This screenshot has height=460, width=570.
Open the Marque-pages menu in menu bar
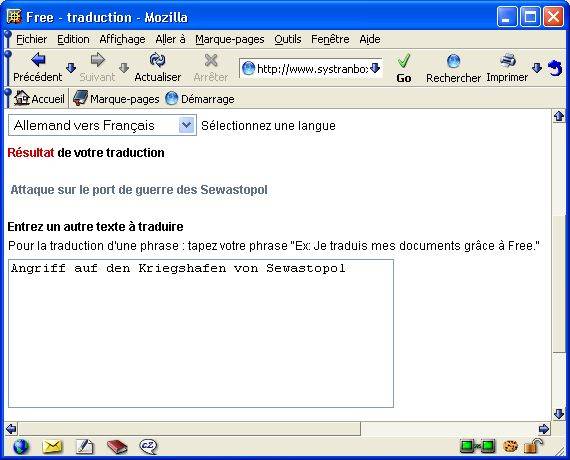tap(230, 39)
